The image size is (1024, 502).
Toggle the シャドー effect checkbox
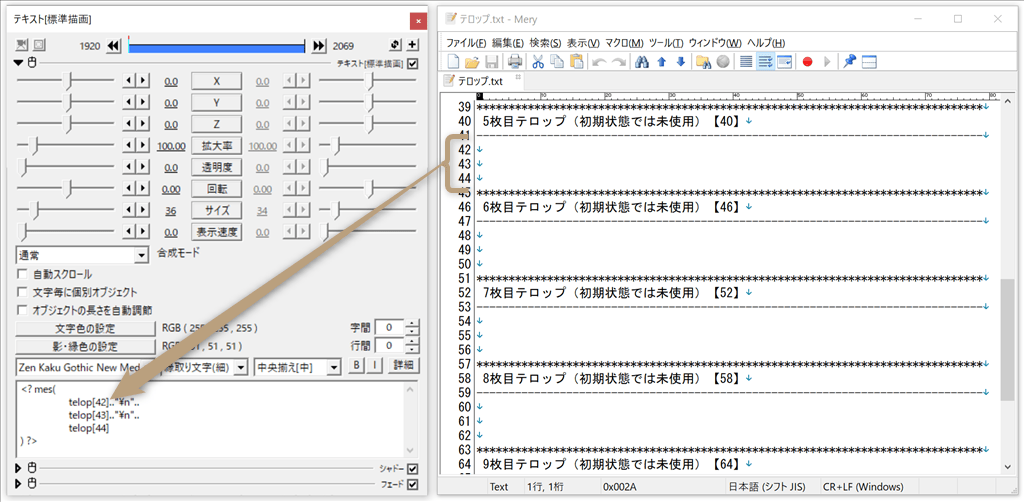(412, 469)
